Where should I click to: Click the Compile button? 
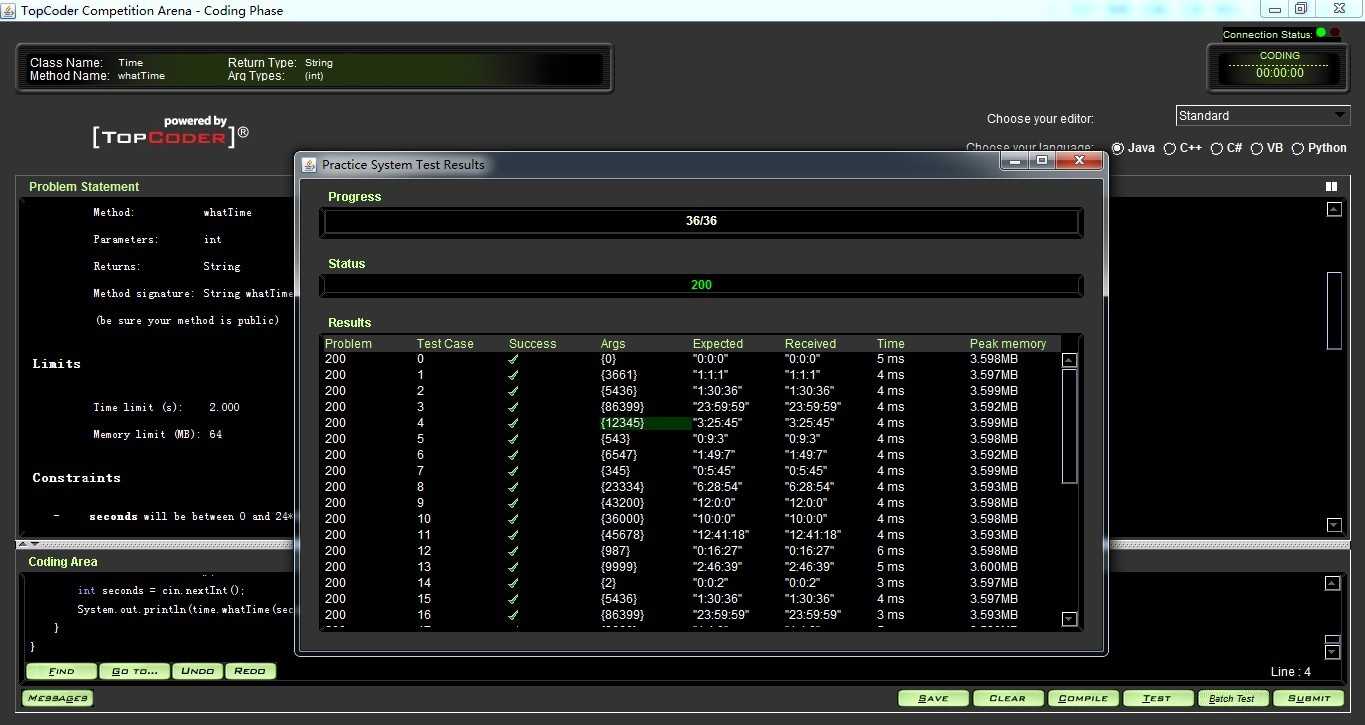[1083, 698]
